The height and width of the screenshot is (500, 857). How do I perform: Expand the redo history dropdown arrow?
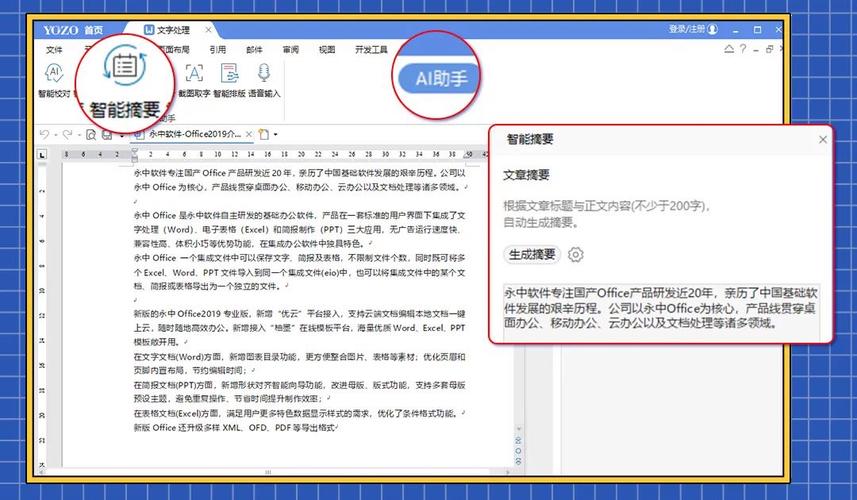(79, 135)
